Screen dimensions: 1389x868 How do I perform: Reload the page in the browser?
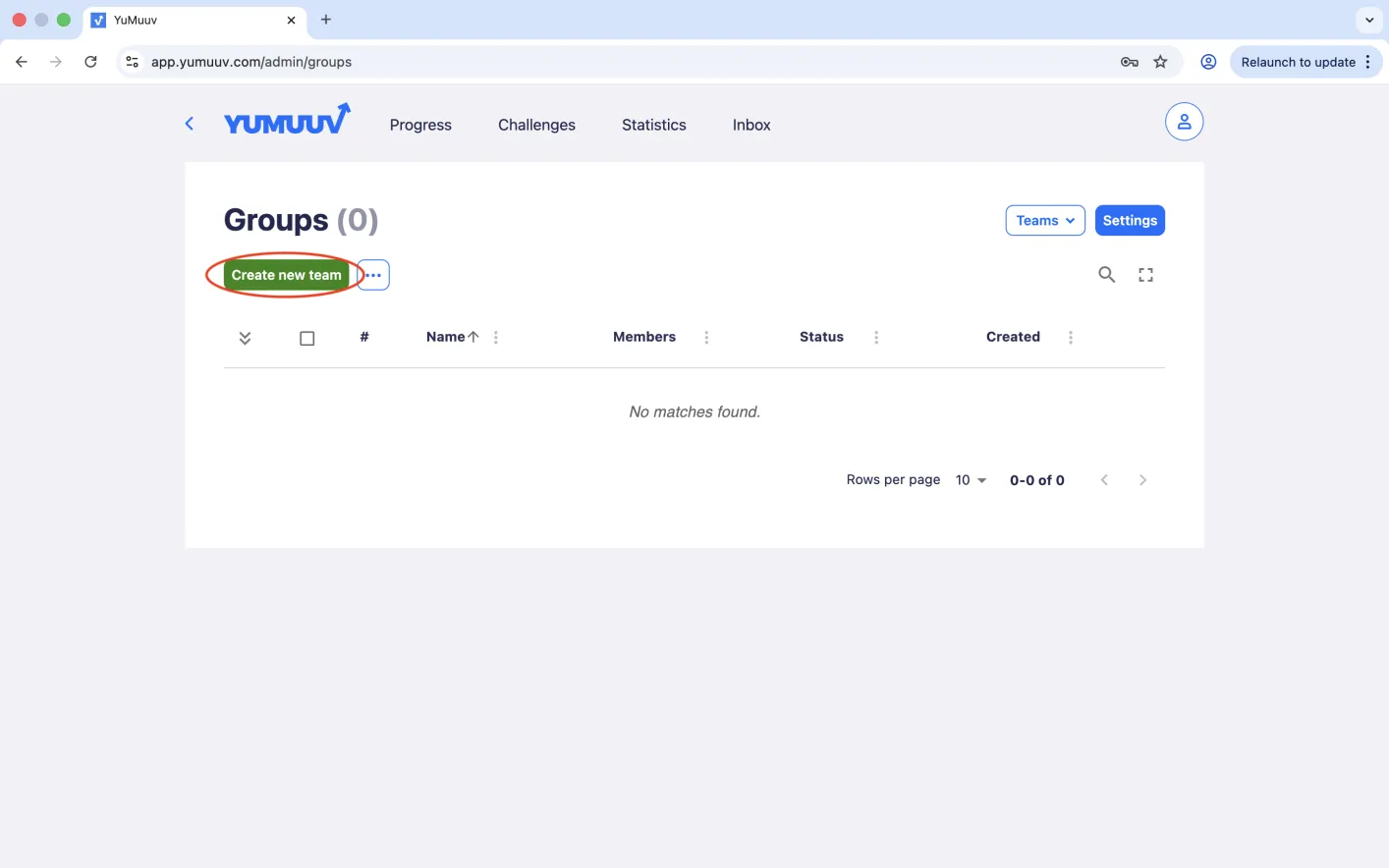pos(90,62)
